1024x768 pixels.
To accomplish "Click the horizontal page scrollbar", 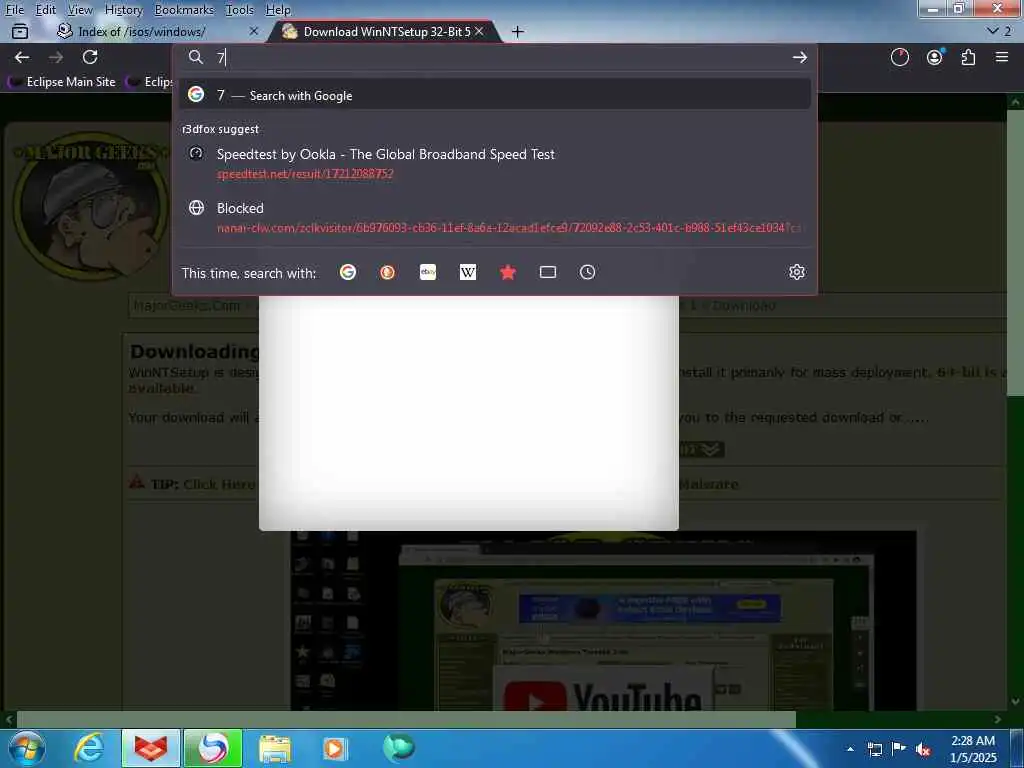I will pyautogui.click(x=406, y=719).
